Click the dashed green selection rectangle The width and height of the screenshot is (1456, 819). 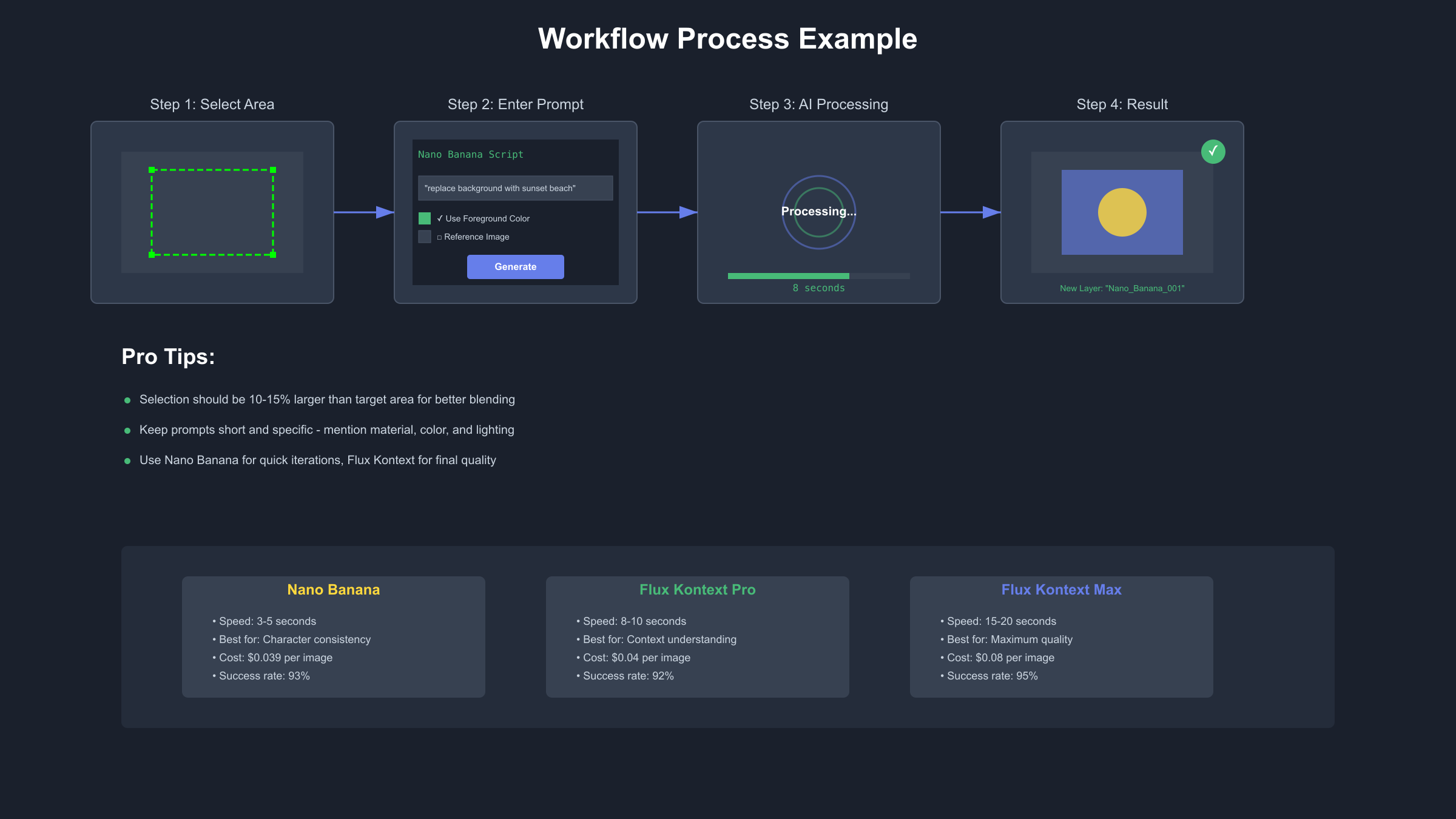click(212, 212)
